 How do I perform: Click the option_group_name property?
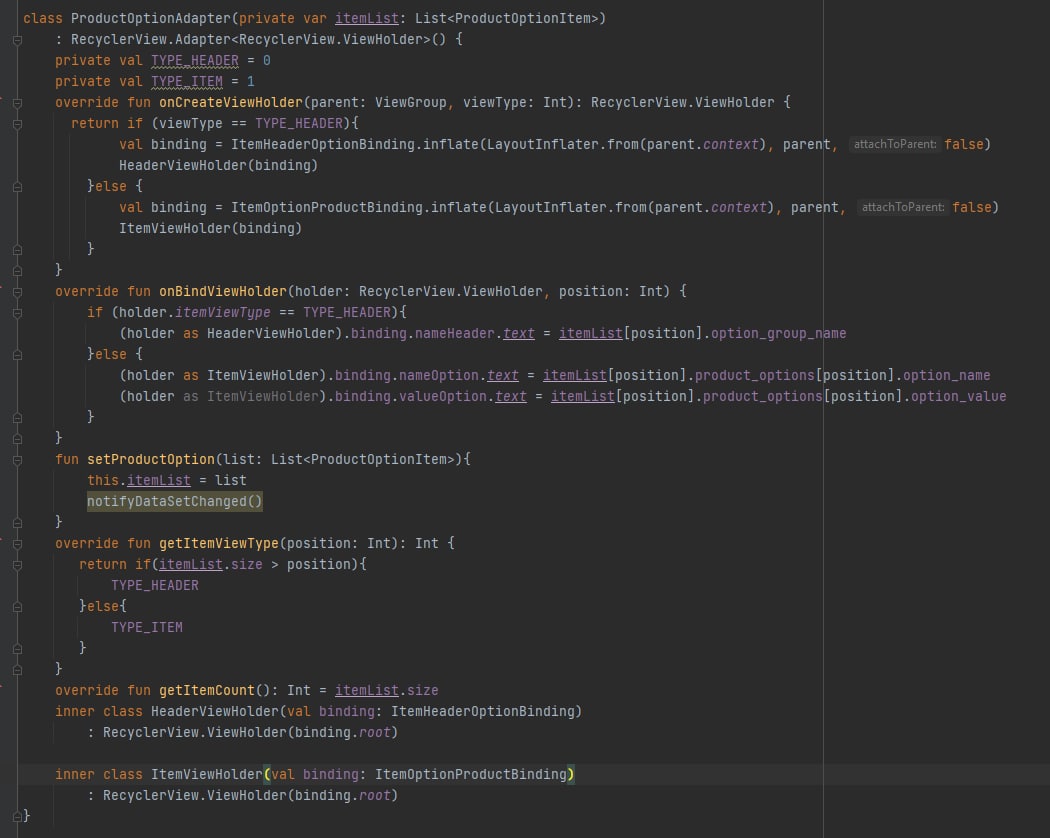pos(778,334)
